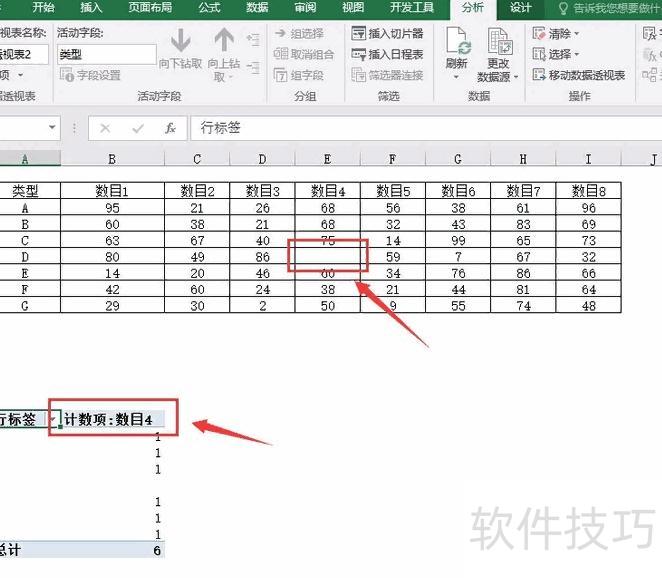The width and height of the screenshot is (662, 578).
Task: Open the Name Box dropdown arrow
Action: 52,127
